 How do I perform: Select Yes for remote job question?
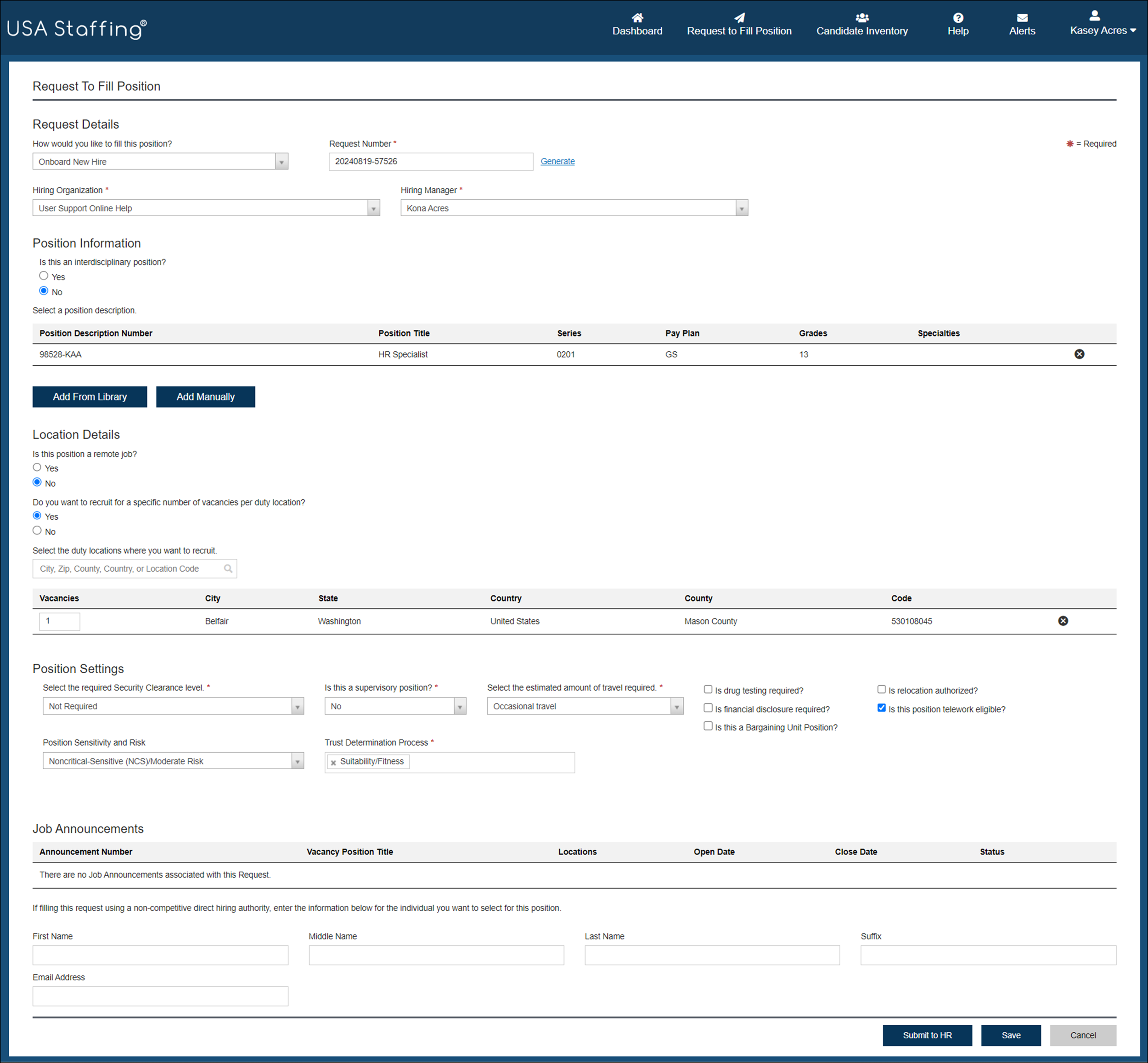37,467
